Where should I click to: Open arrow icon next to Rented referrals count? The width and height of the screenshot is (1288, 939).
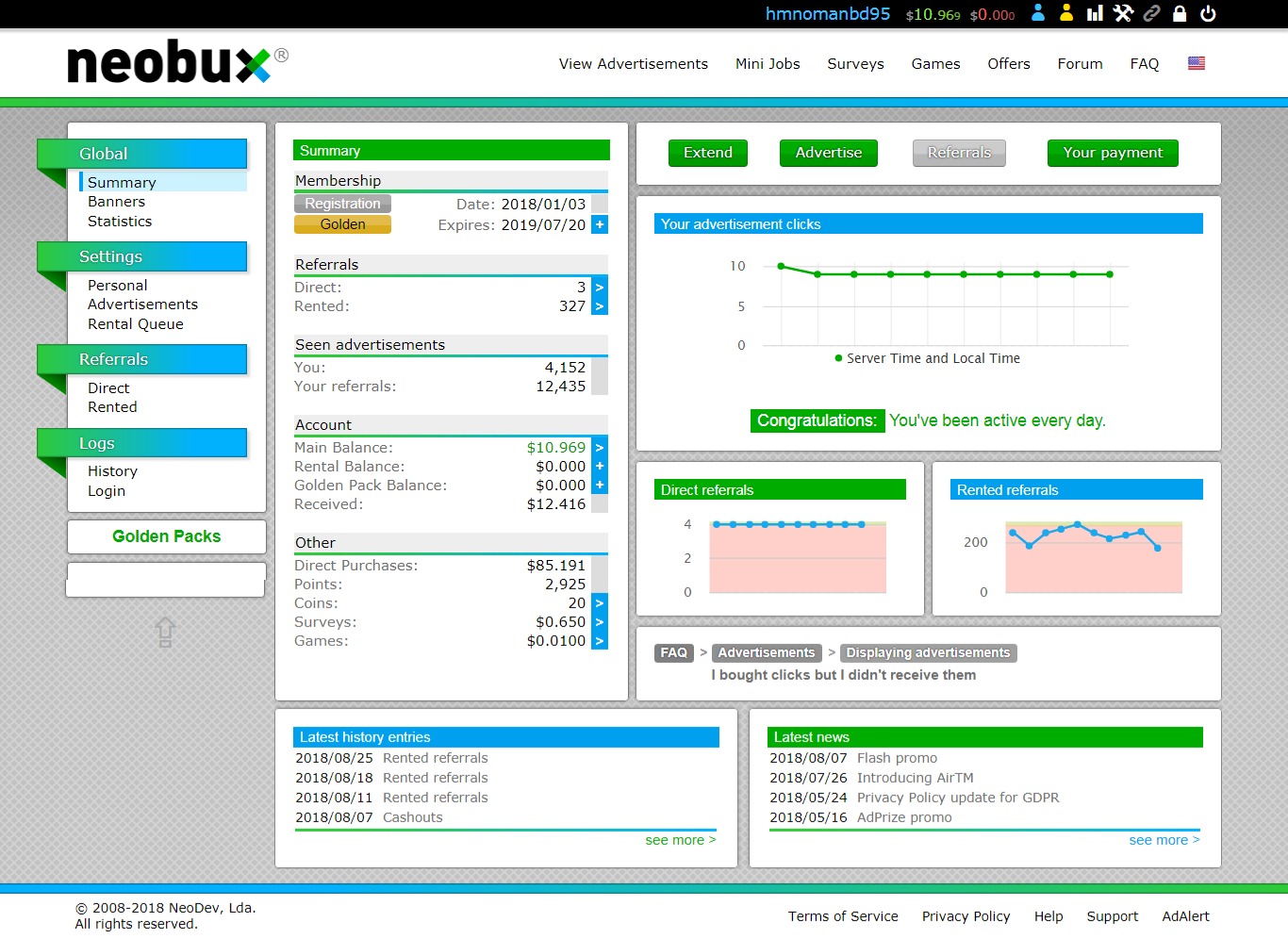600,306
